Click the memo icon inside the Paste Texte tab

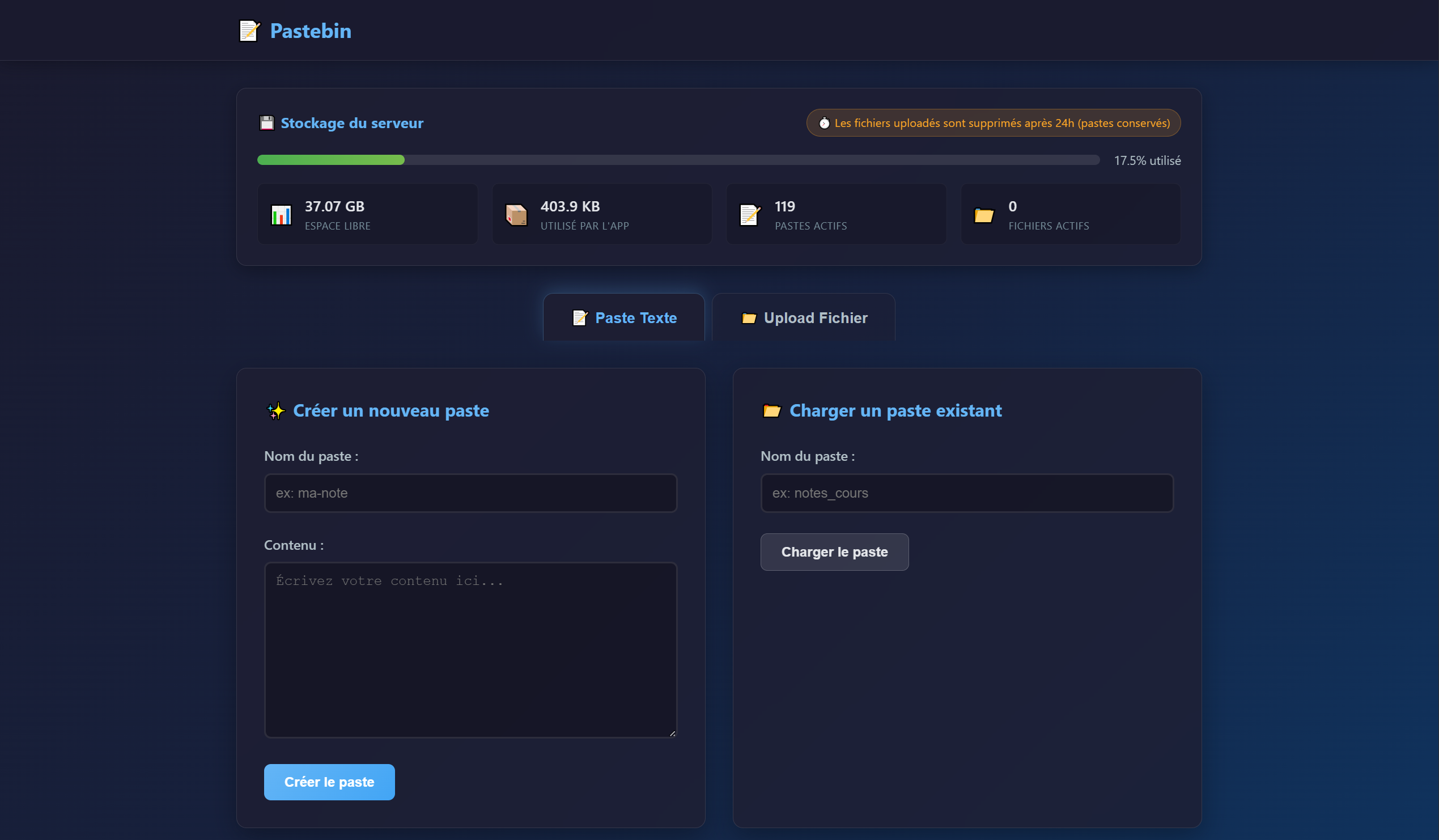pos(580,318)
